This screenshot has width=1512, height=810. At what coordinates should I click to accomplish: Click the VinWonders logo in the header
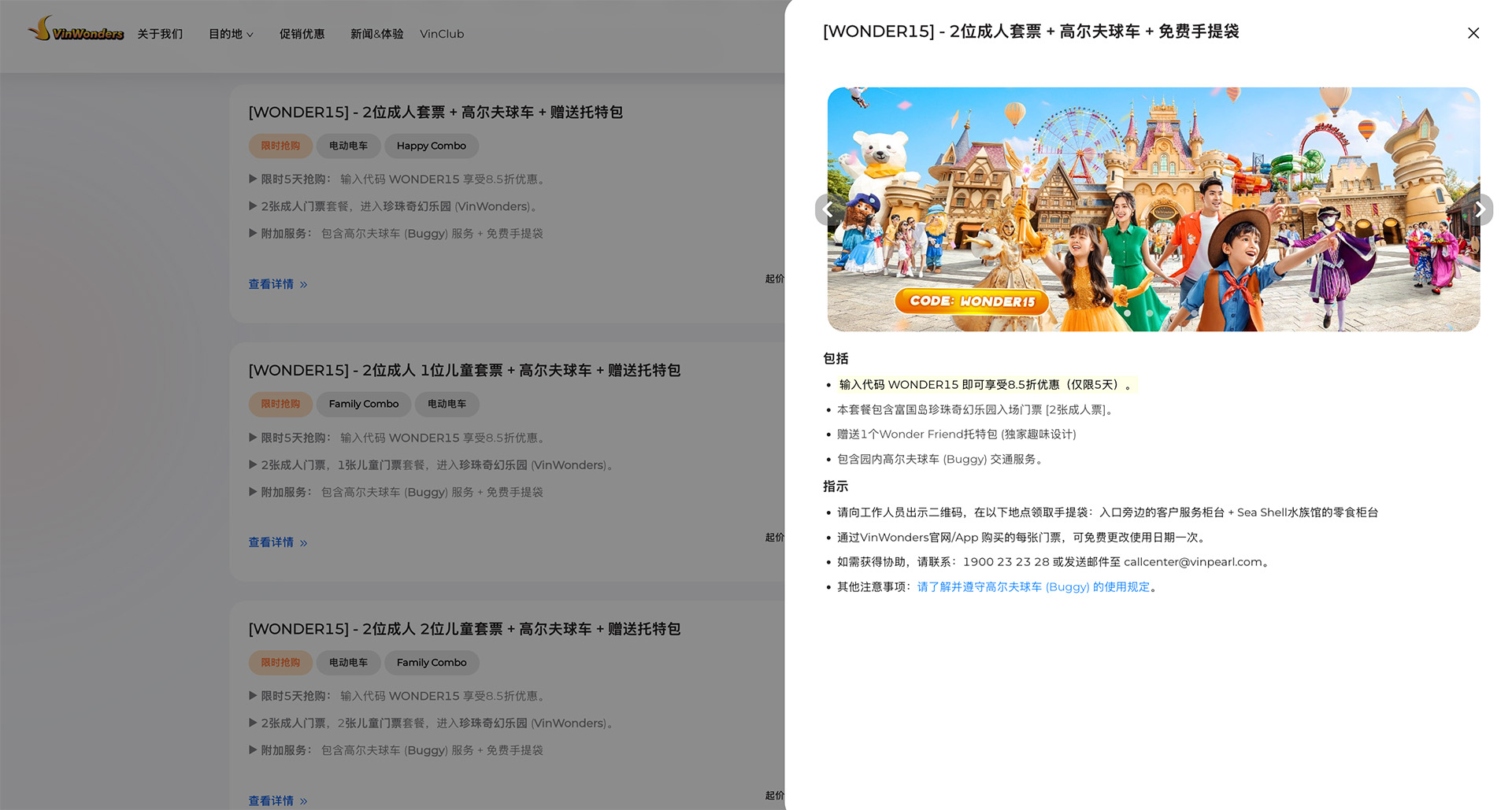pos(76,31)
